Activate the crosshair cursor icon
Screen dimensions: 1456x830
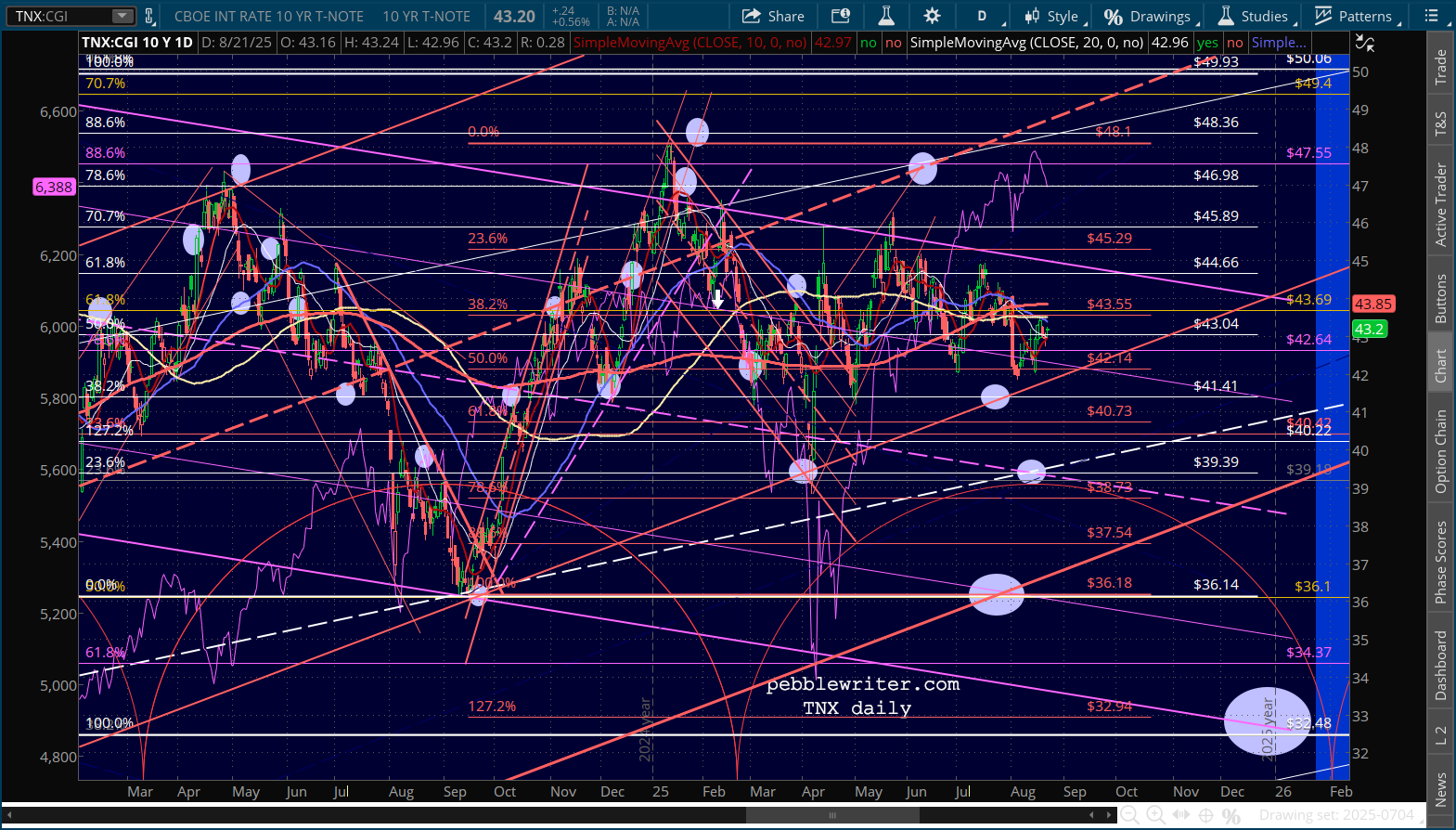(x=1205, y=815)
